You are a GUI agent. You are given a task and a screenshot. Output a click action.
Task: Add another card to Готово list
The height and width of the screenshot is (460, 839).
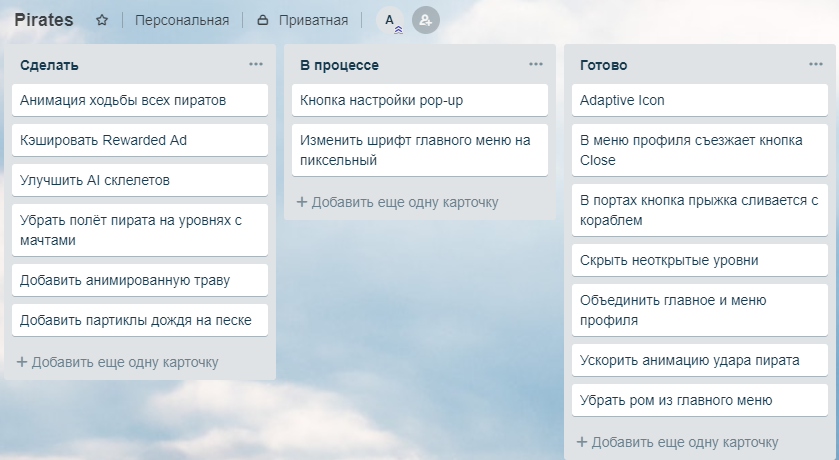pyautogui.click(x=678, y=442)
